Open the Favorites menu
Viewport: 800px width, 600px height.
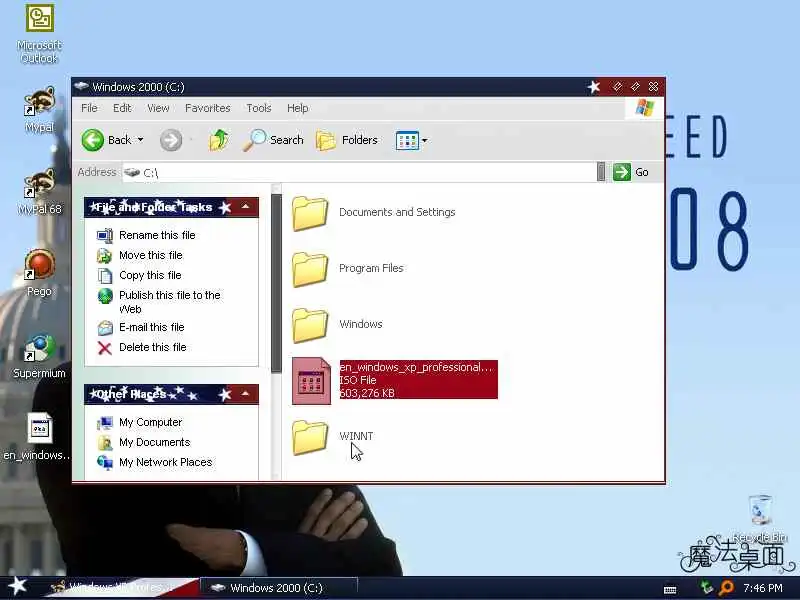coord(208,108)
